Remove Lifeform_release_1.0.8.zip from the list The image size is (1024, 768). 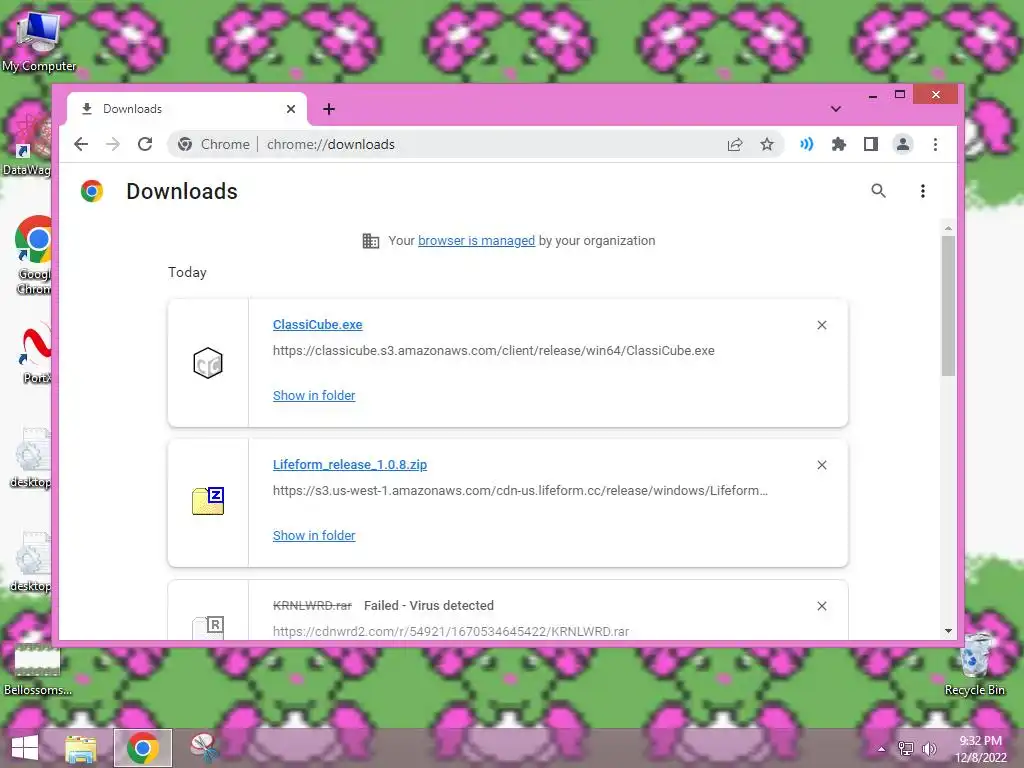[x=822, y=465]
